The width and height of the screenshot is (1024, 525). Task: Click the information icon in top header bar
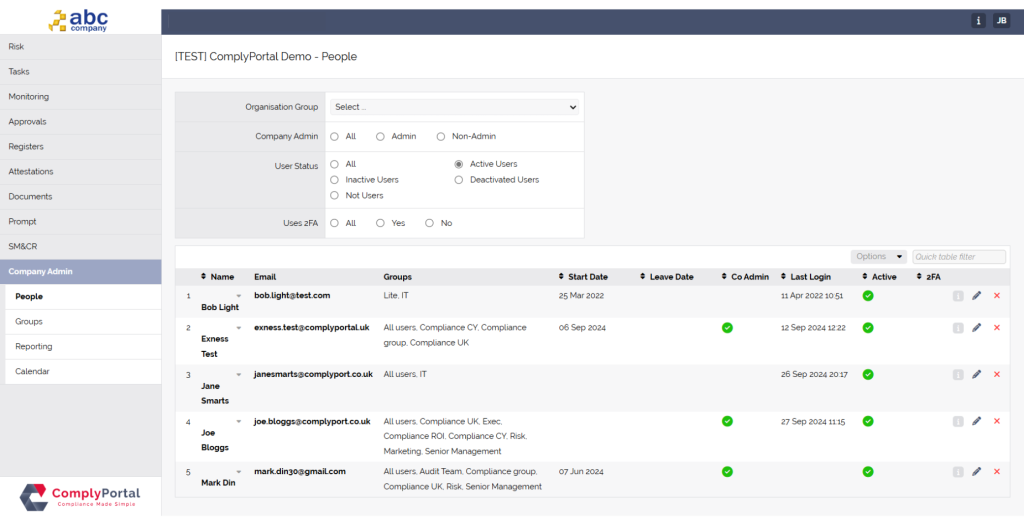(978, 20)
